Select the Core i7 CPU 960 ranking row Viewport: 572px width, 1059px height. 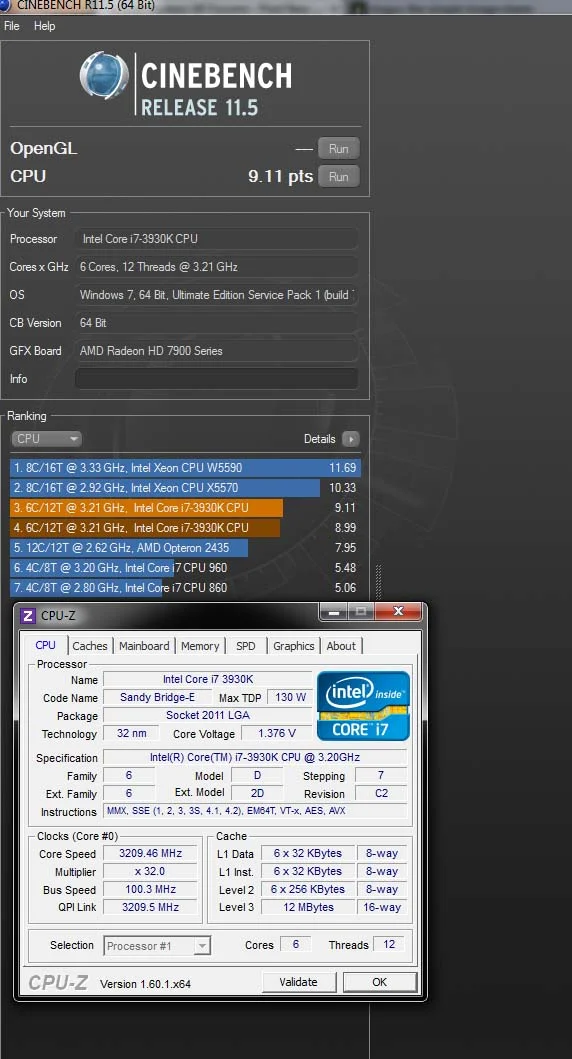click(185, 567)
